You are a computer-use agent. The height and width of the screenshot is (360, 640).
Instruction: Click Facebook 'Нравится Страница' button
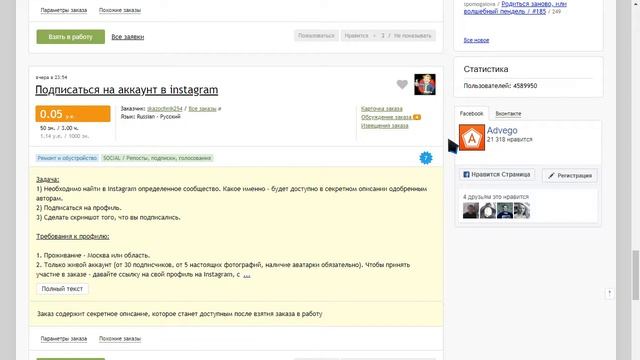(x=497, y=175)
